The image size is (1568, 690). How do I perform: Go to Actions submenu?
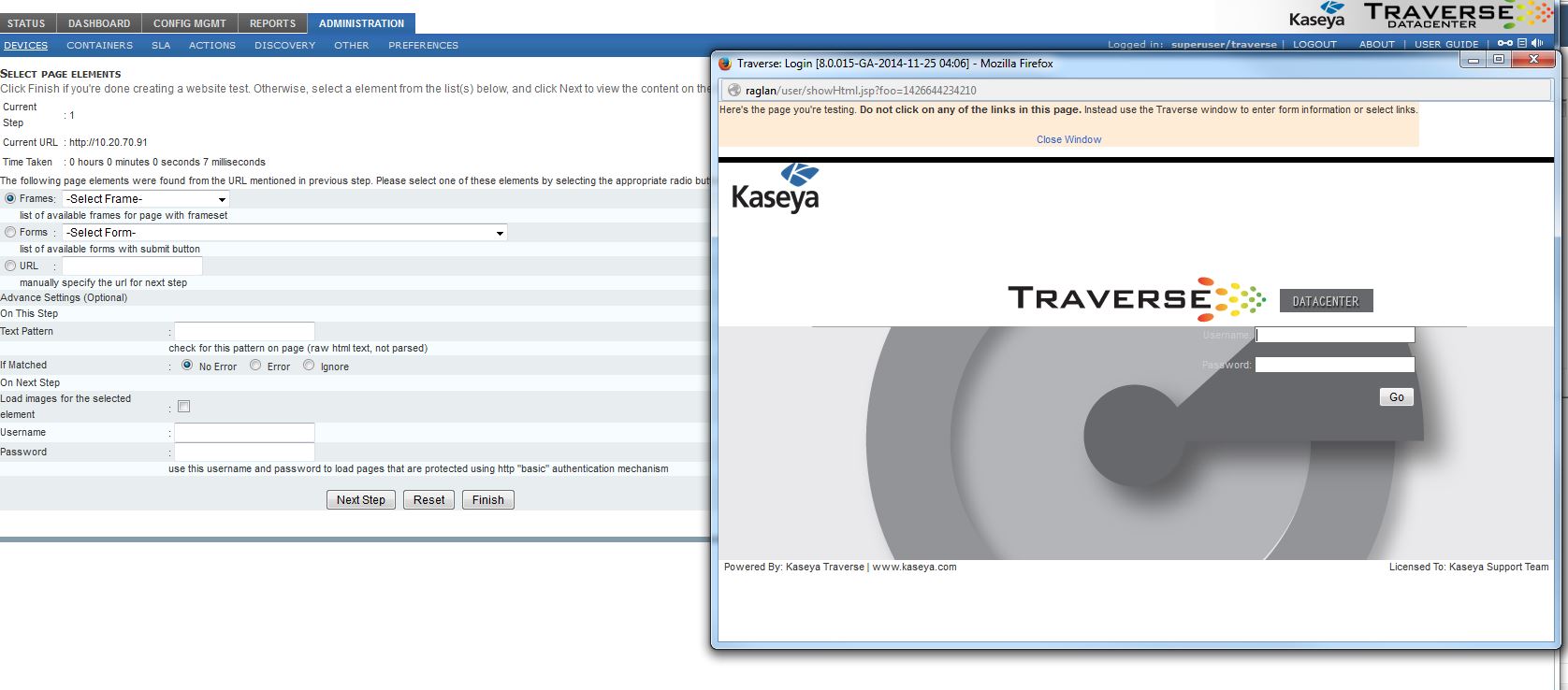[212, 45]
